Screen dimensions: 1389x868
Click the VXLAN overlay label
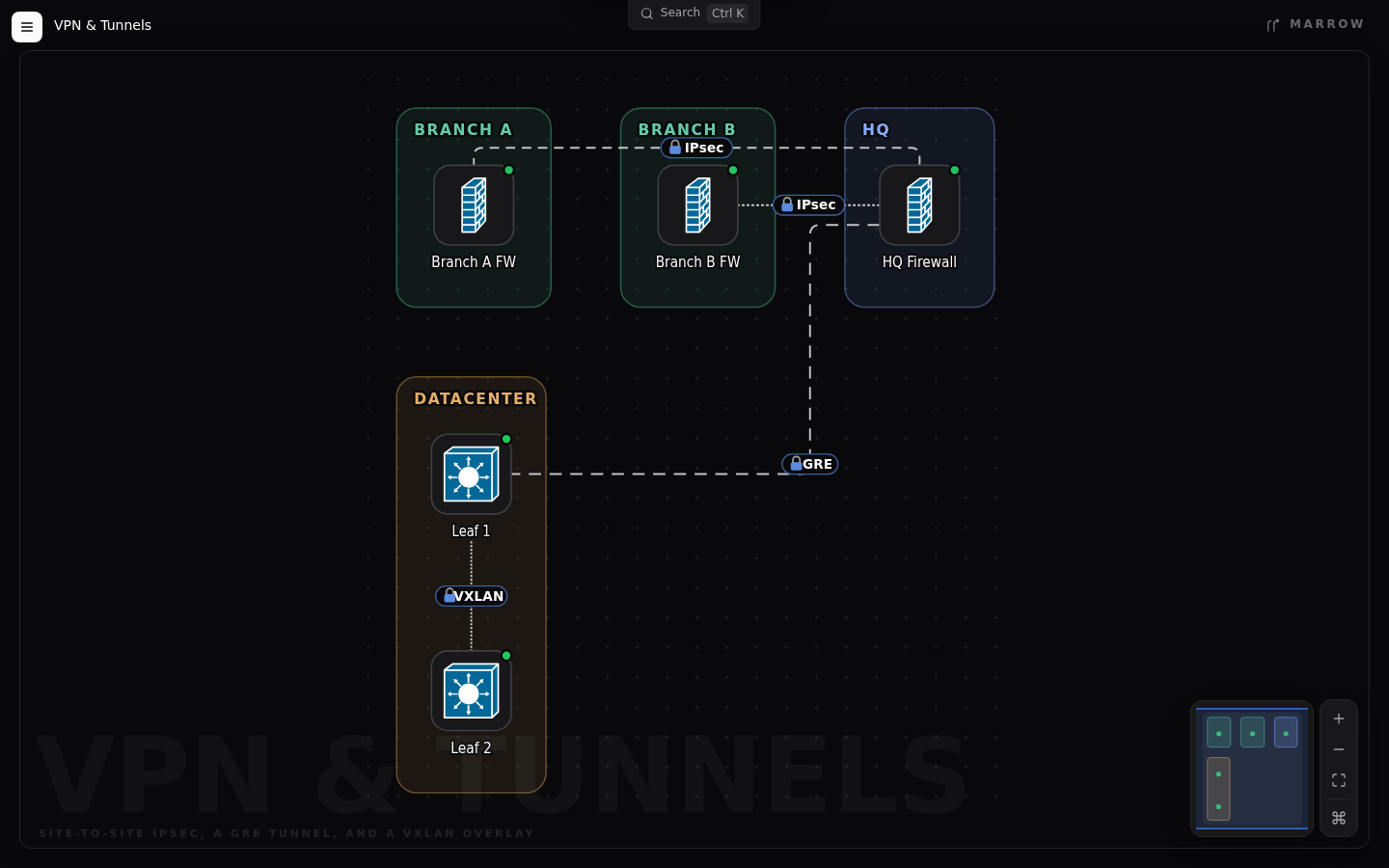tap(472, 596)
